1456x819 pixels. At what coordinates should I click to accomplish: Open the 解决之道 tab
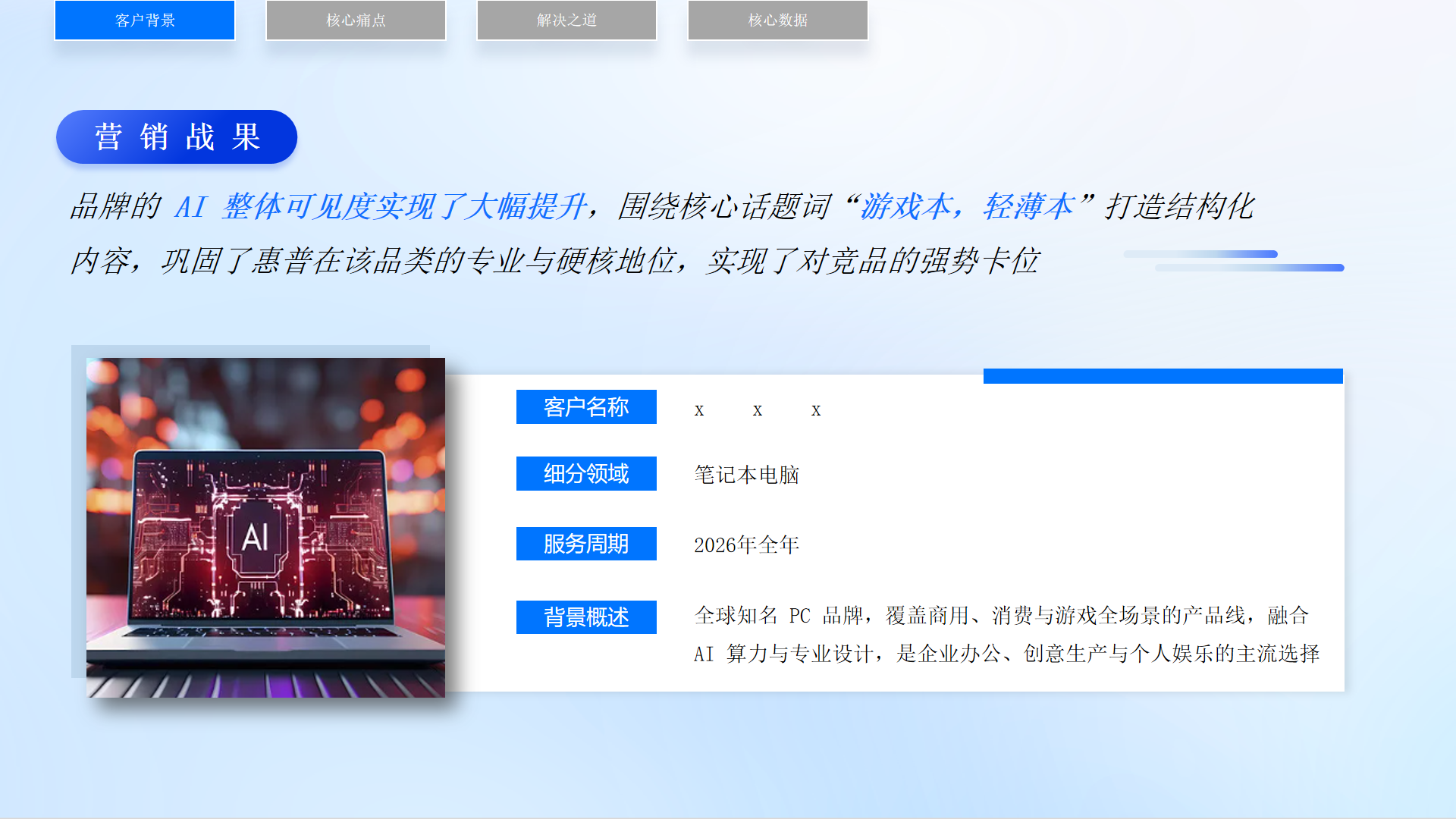(x=566, y=20)
